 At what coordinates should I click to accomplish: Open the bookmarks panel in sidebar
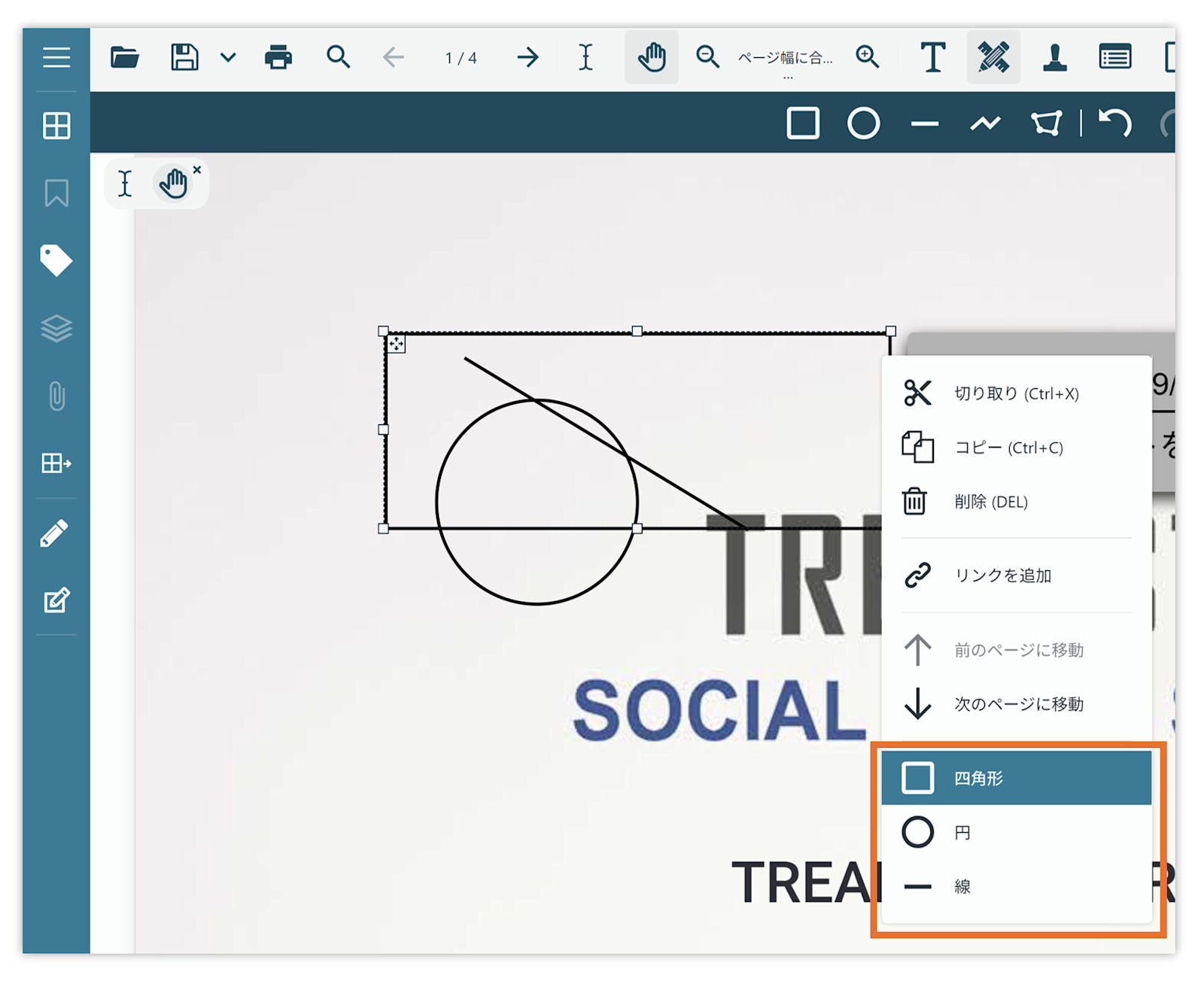[56, 193]
